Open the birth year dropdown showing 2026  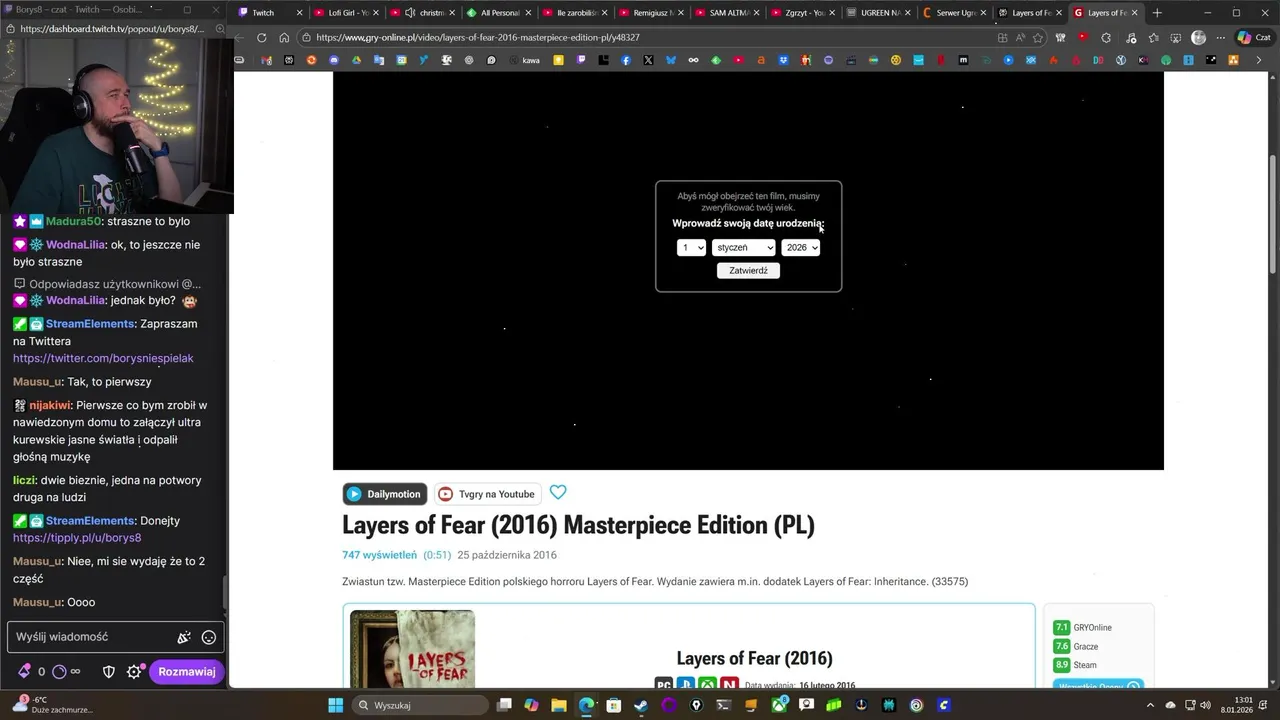coord(801,247)
